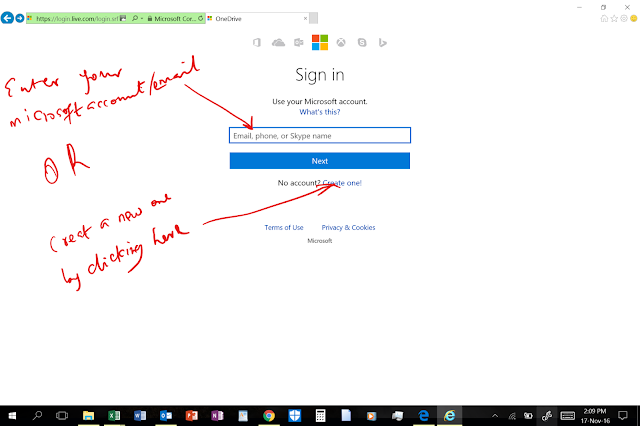Click the Favorites star icon
The height and width of the screenshot is (426, 640).
tap(614, 18)
